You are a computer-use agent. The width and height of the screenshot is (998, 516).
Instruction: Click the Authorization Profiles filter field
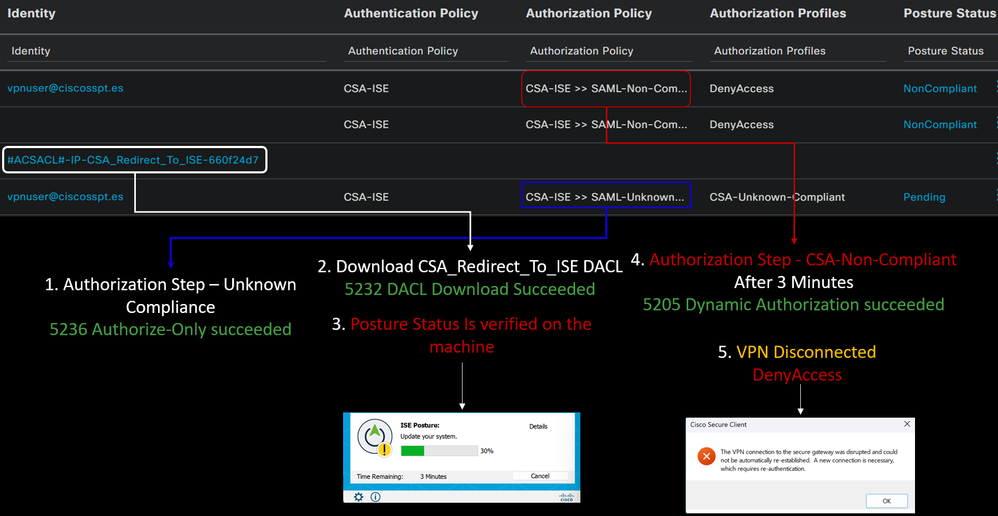tap(798, 52)
